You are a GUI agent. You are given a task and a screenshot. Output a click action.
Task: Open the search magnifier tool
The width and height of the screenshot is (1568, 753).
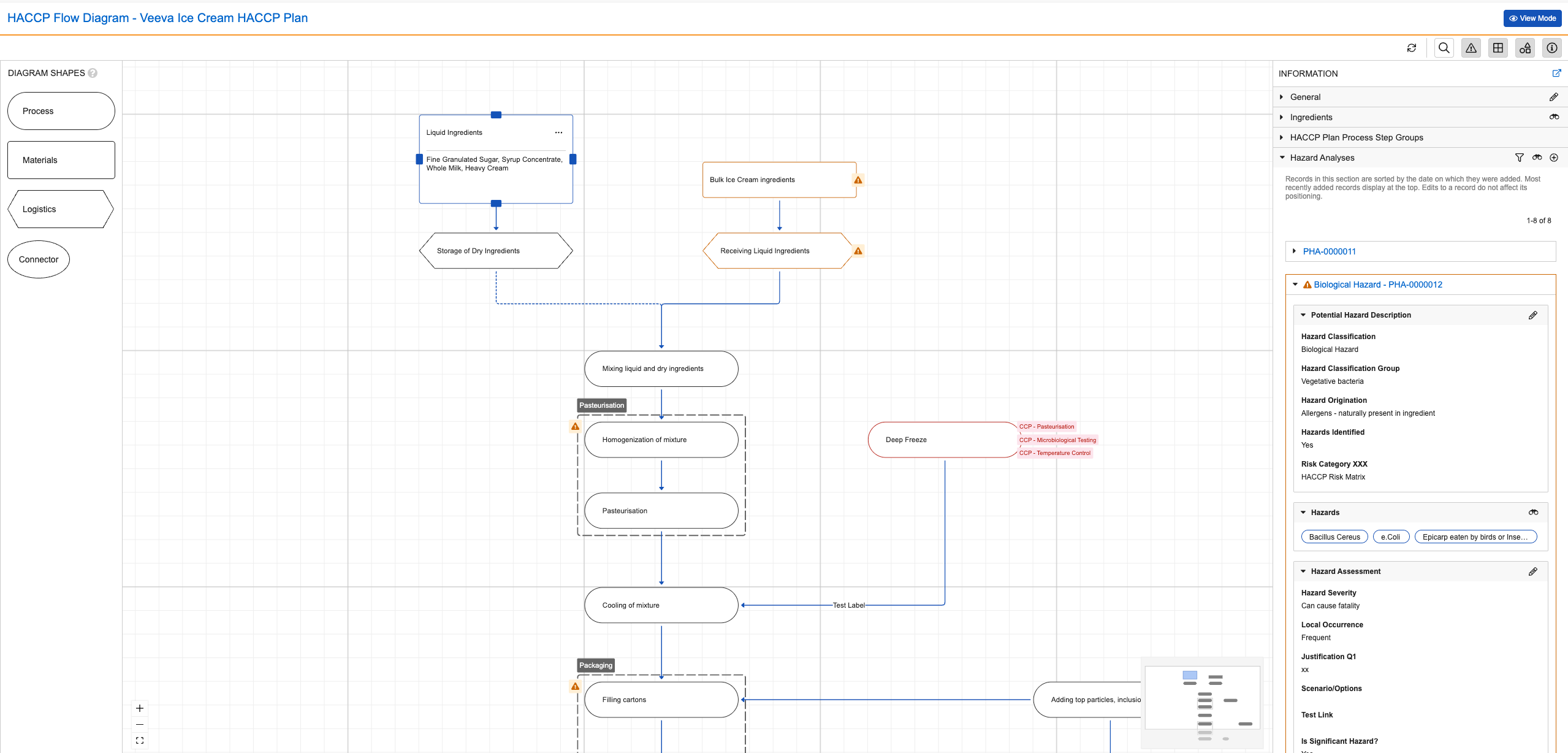click(1444, 48)
